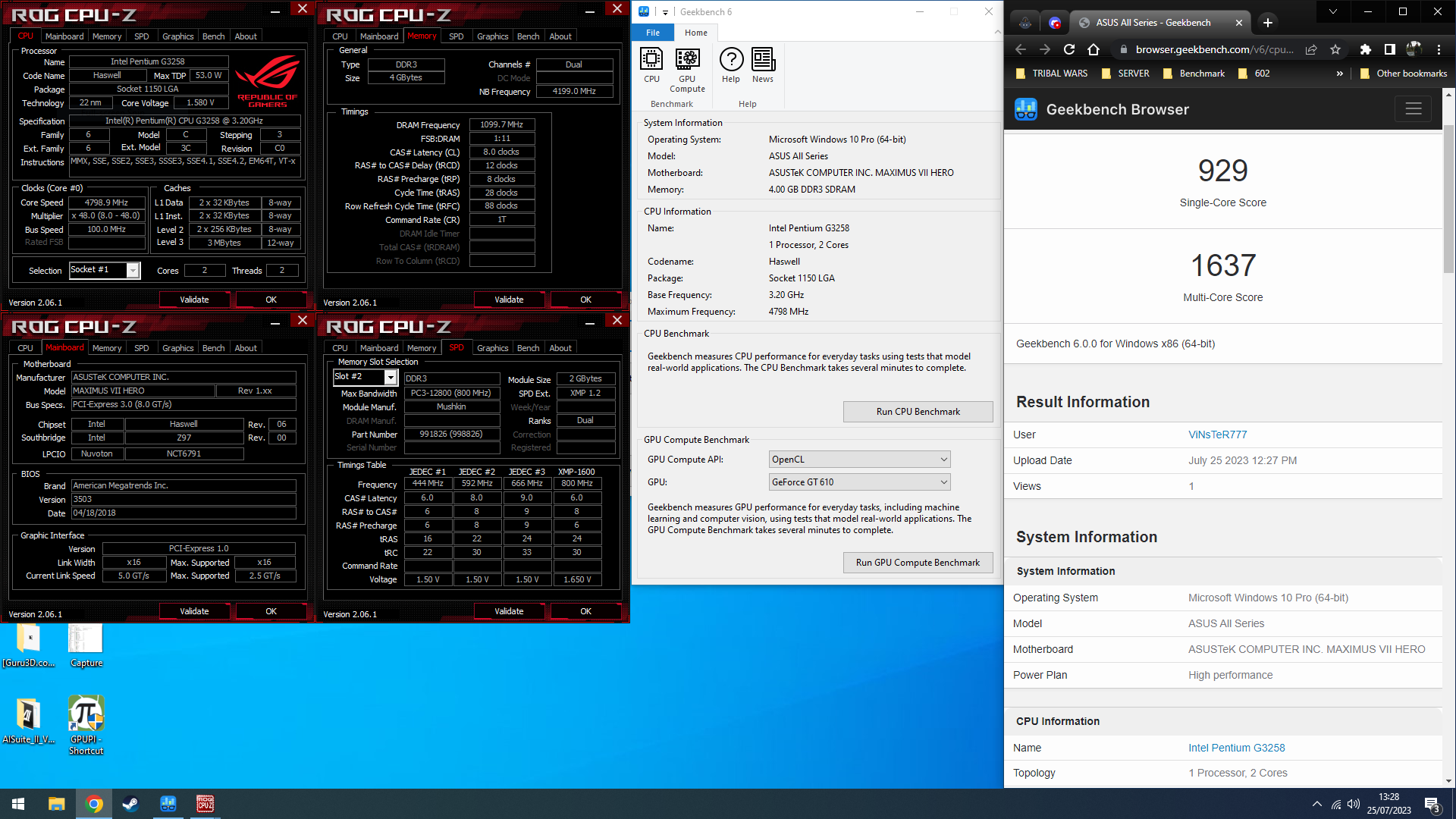Click Validate in top-left CPU-Z window
1456x819 pixels.
(194, 300)
